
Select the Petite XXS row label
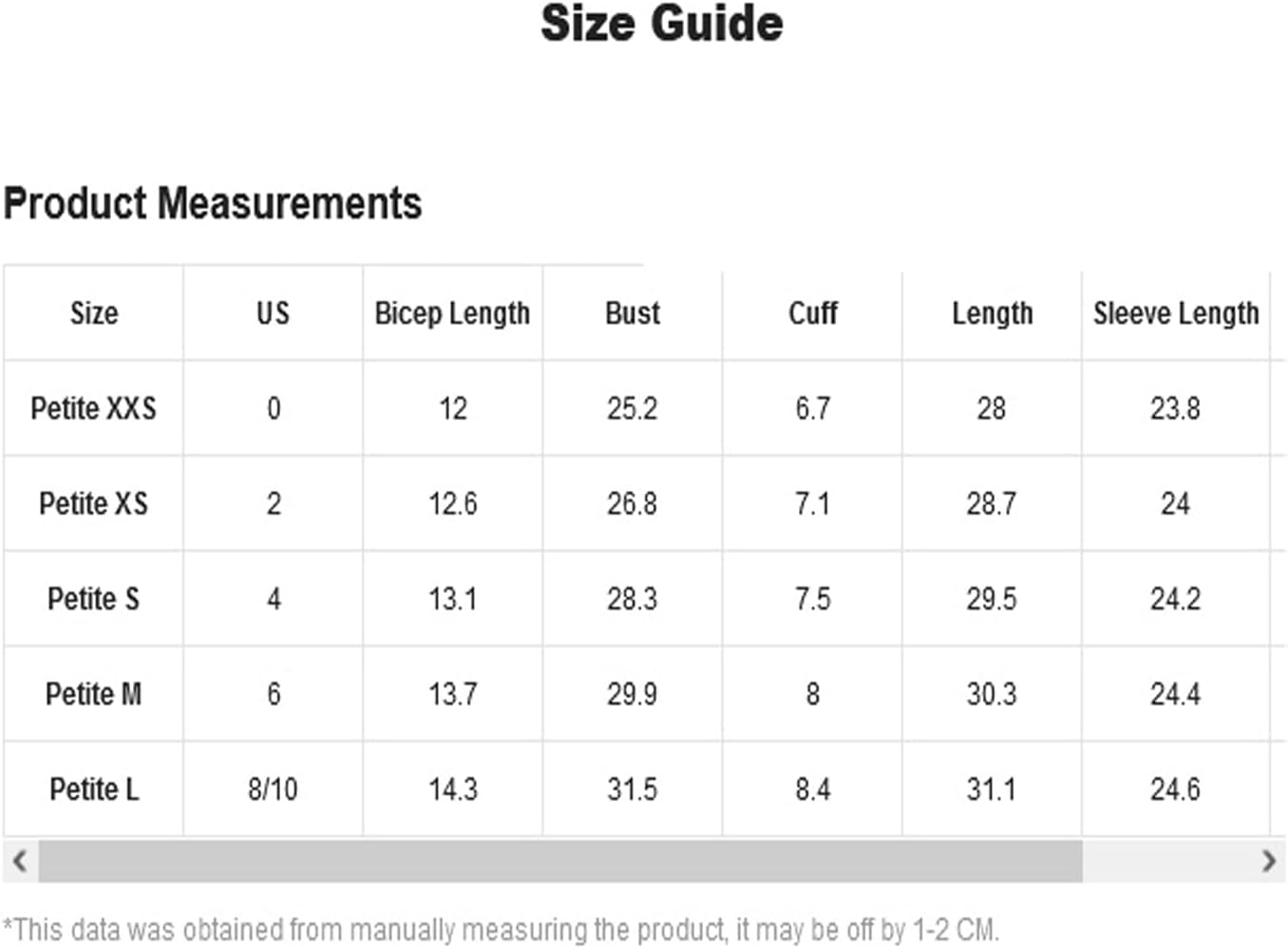[x=94, y=408]
